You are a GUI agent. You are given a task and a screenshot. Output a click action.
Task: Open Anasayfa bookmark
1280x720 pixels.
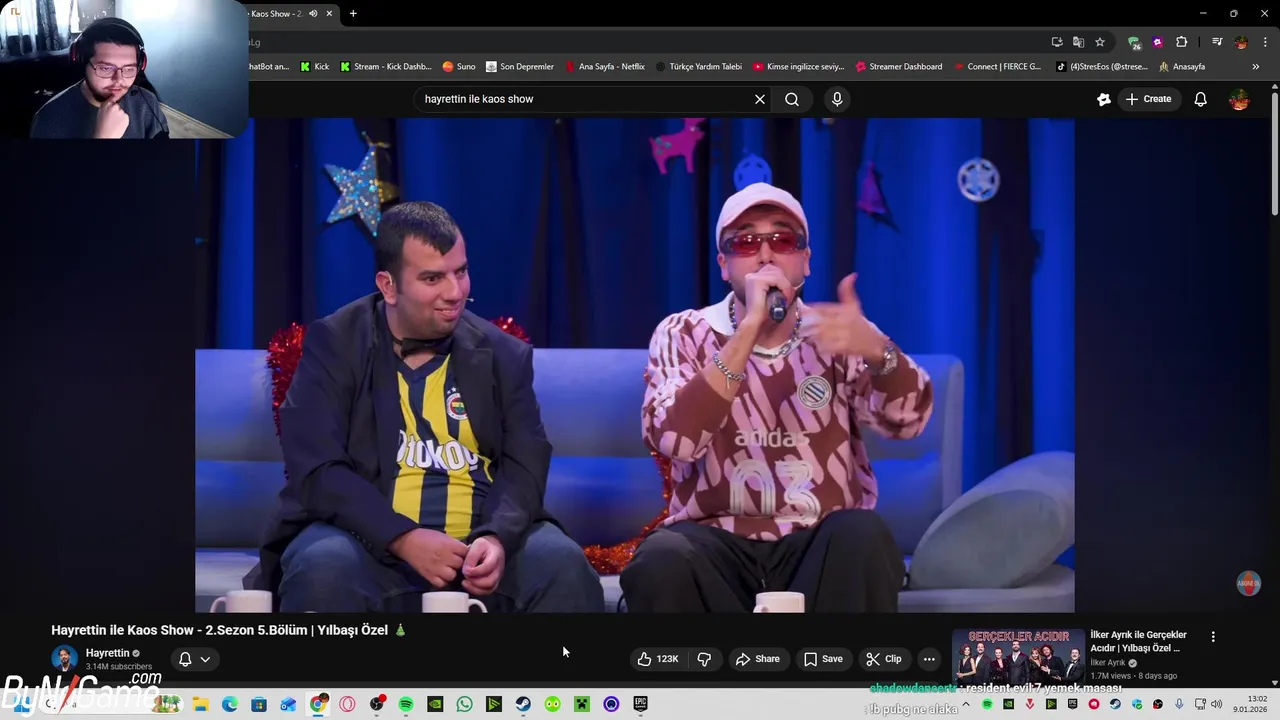point(1182,67)
